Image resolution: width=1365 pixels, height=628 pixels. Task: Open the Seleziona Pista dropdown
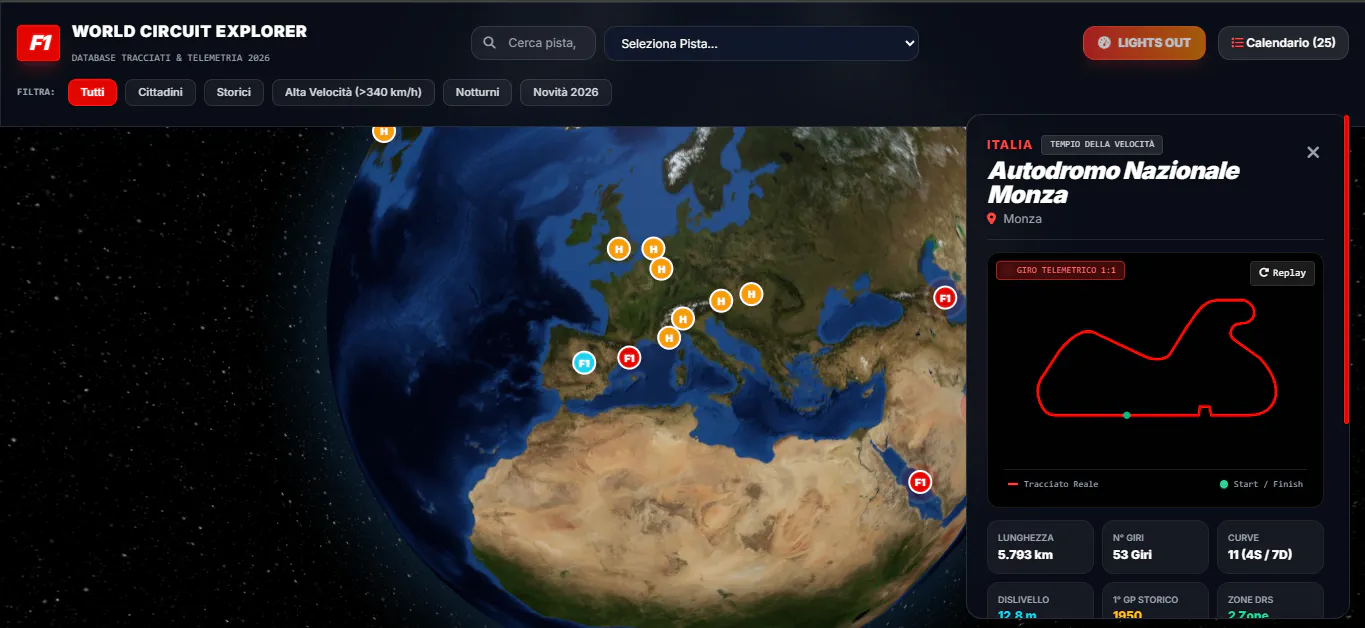[761, 43]
